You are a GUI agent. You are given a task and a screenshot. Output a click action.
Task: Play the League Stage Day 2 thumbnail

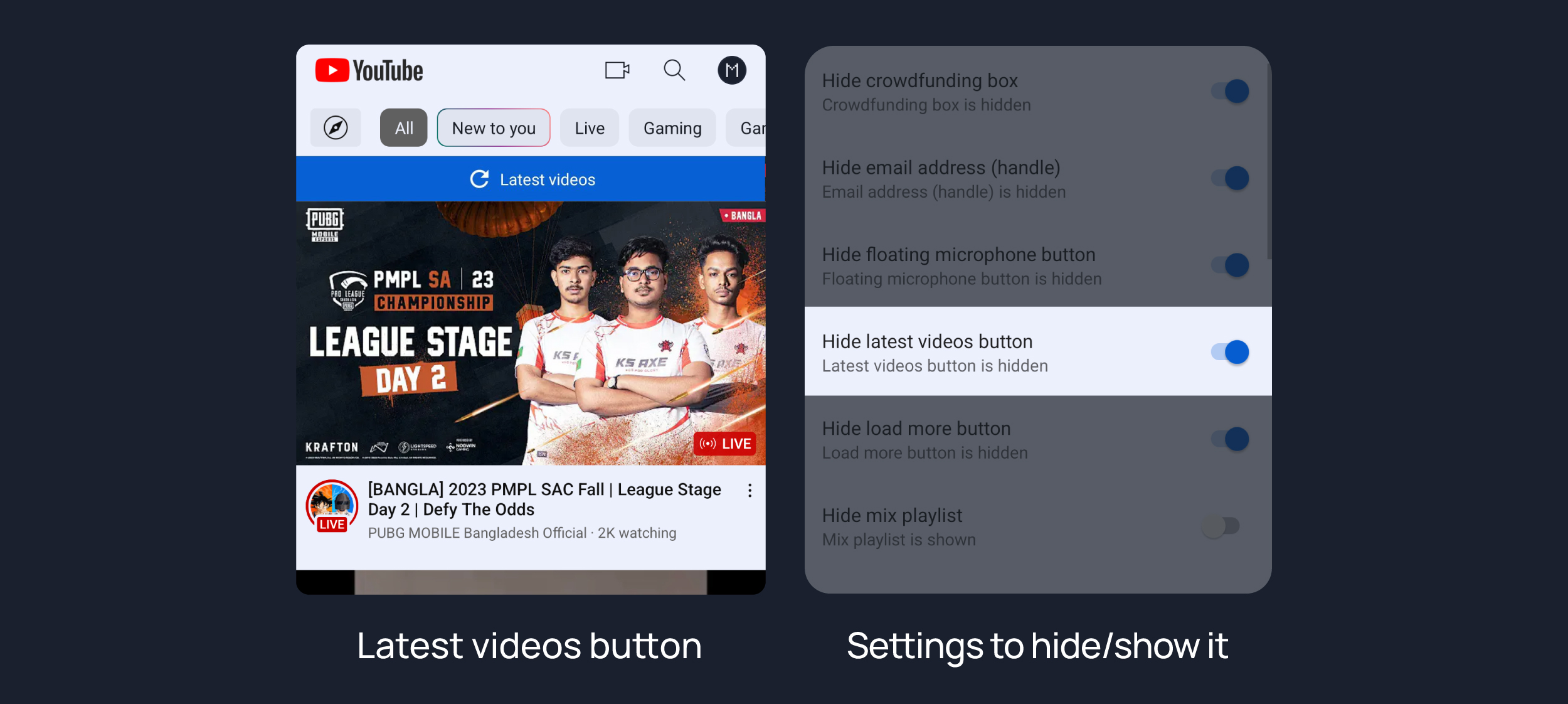(531, 333)
